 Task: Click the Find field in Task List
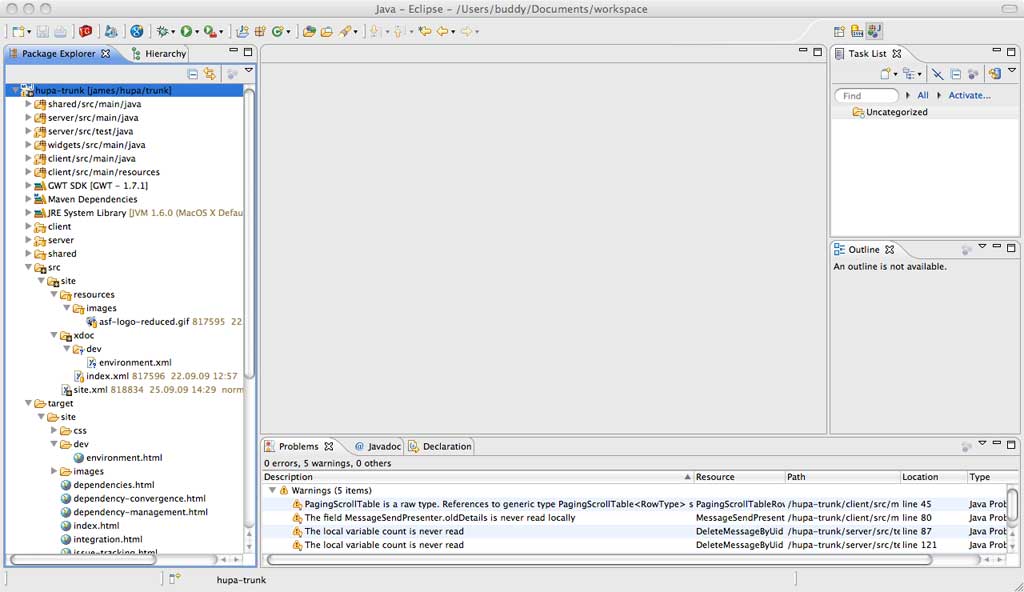866,96
